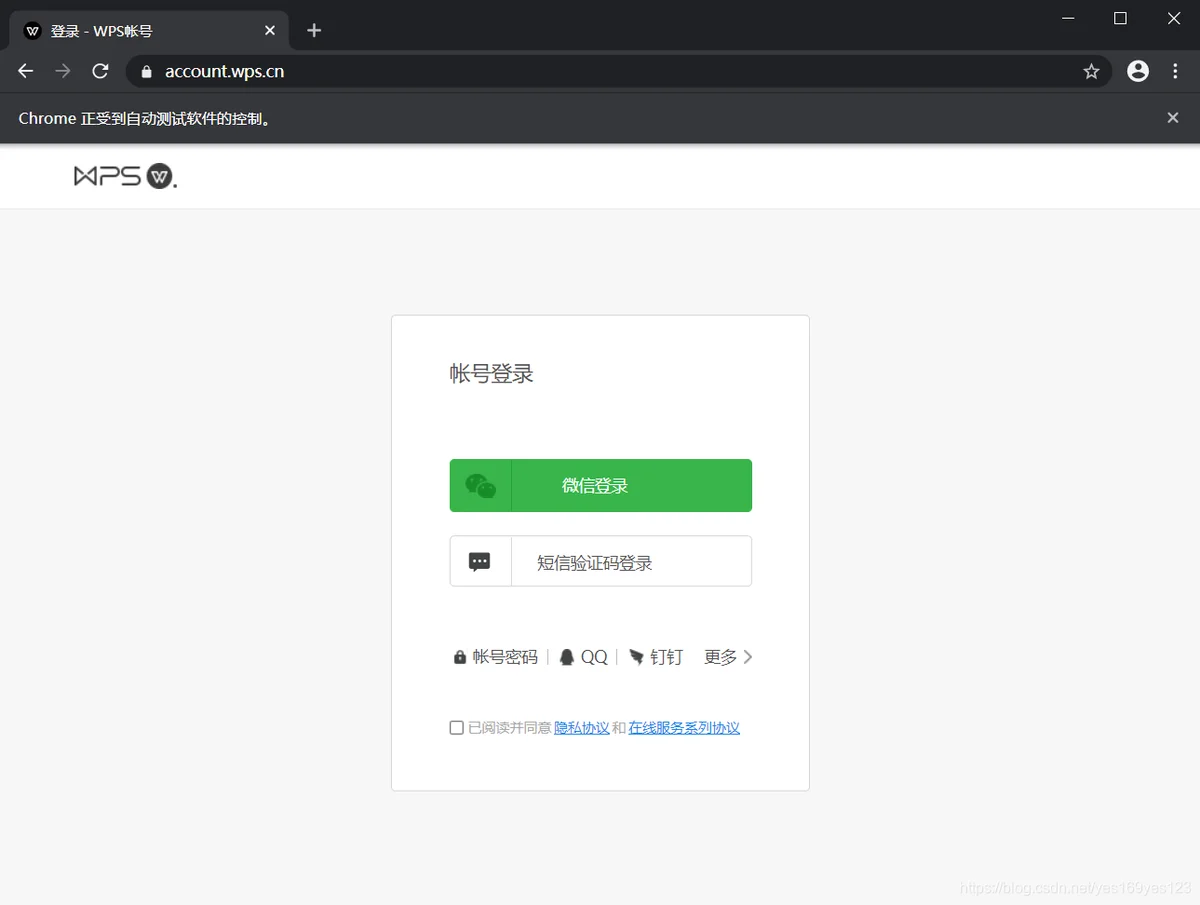Click the WeChat icon on green button
Screen dimensions: 1200x905
point(481,486)
